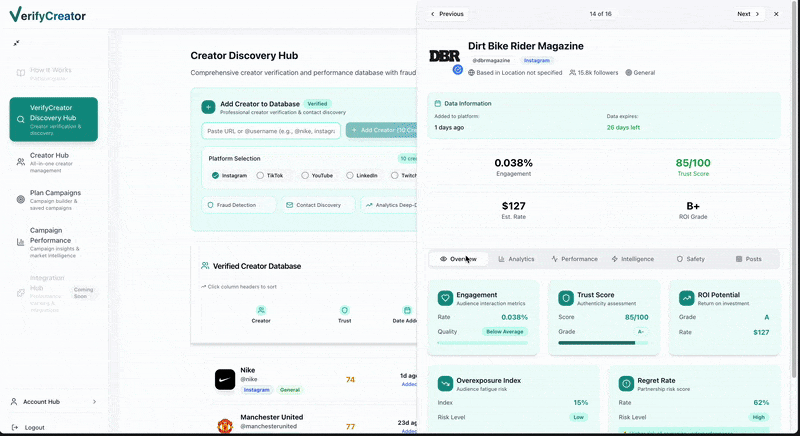Viewport: 800px width, 436px height.
Task: Open Campaign Performance in sidebar
Action: coord(54,242)
